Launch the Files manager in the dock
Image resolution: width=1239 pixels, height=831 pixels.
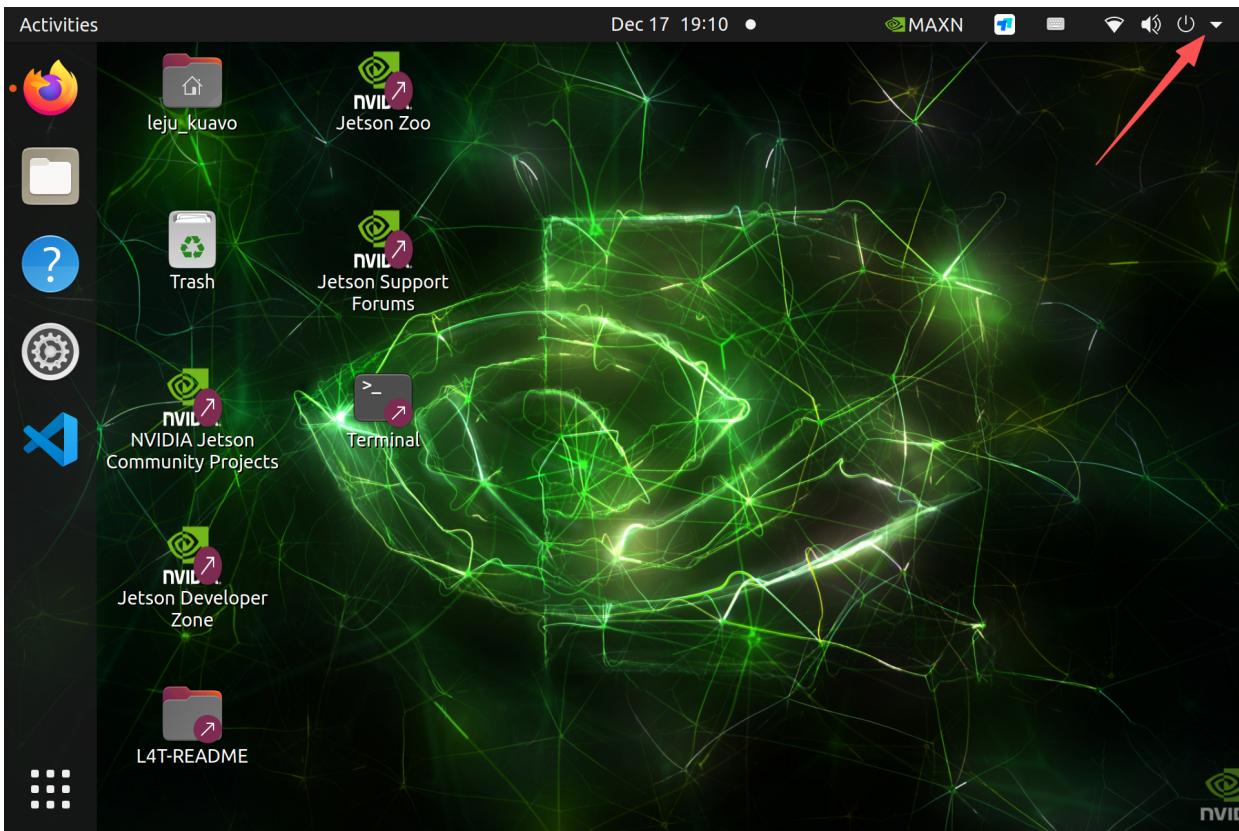tap(49, 177)
